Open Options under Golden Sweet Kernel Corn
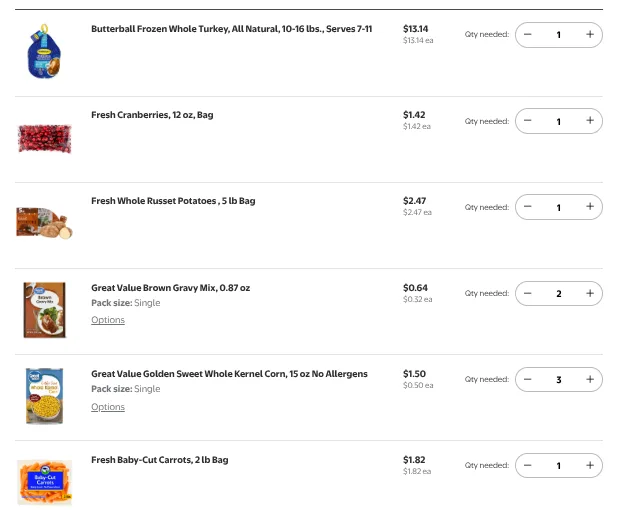 tap(108, 407)
